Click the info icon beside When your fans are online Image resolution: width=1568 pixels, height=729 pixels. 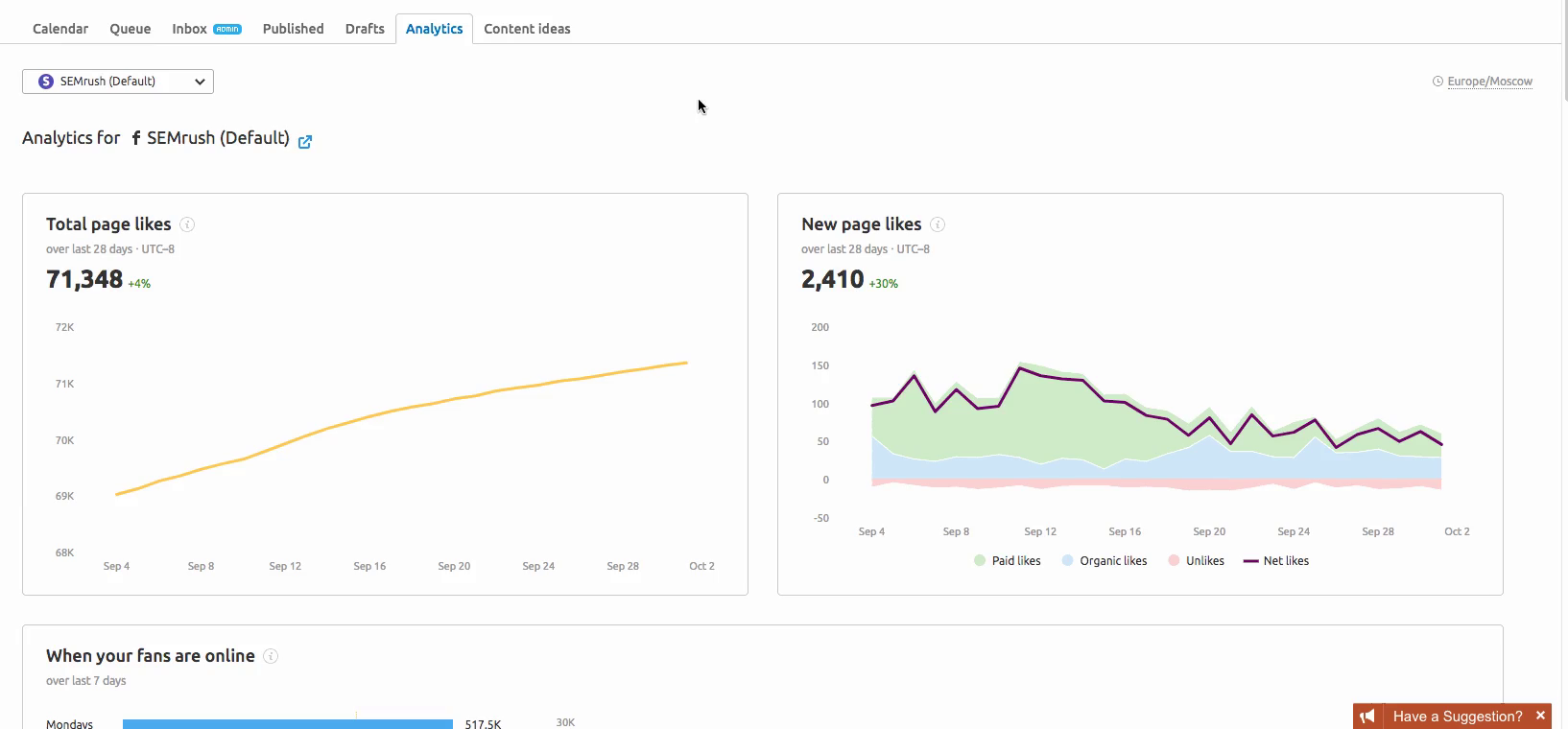point(271,656)
